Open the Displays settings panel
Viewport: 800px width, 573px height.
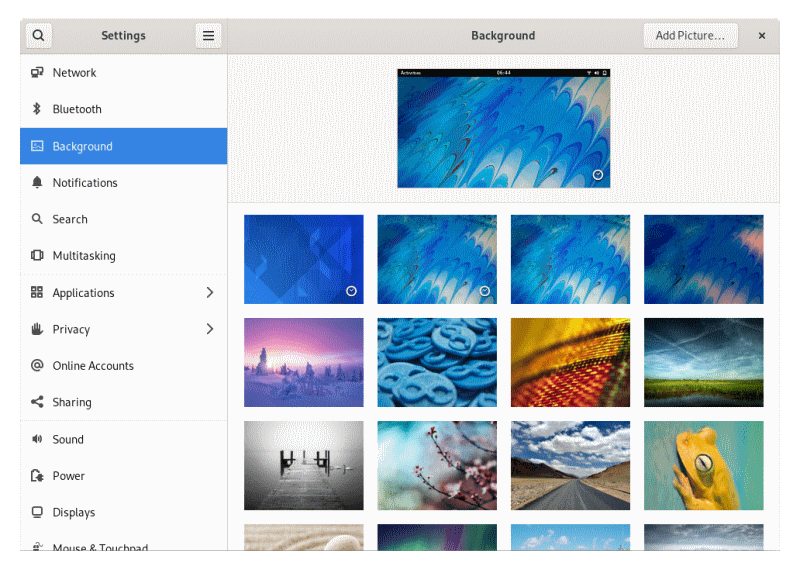74,512
